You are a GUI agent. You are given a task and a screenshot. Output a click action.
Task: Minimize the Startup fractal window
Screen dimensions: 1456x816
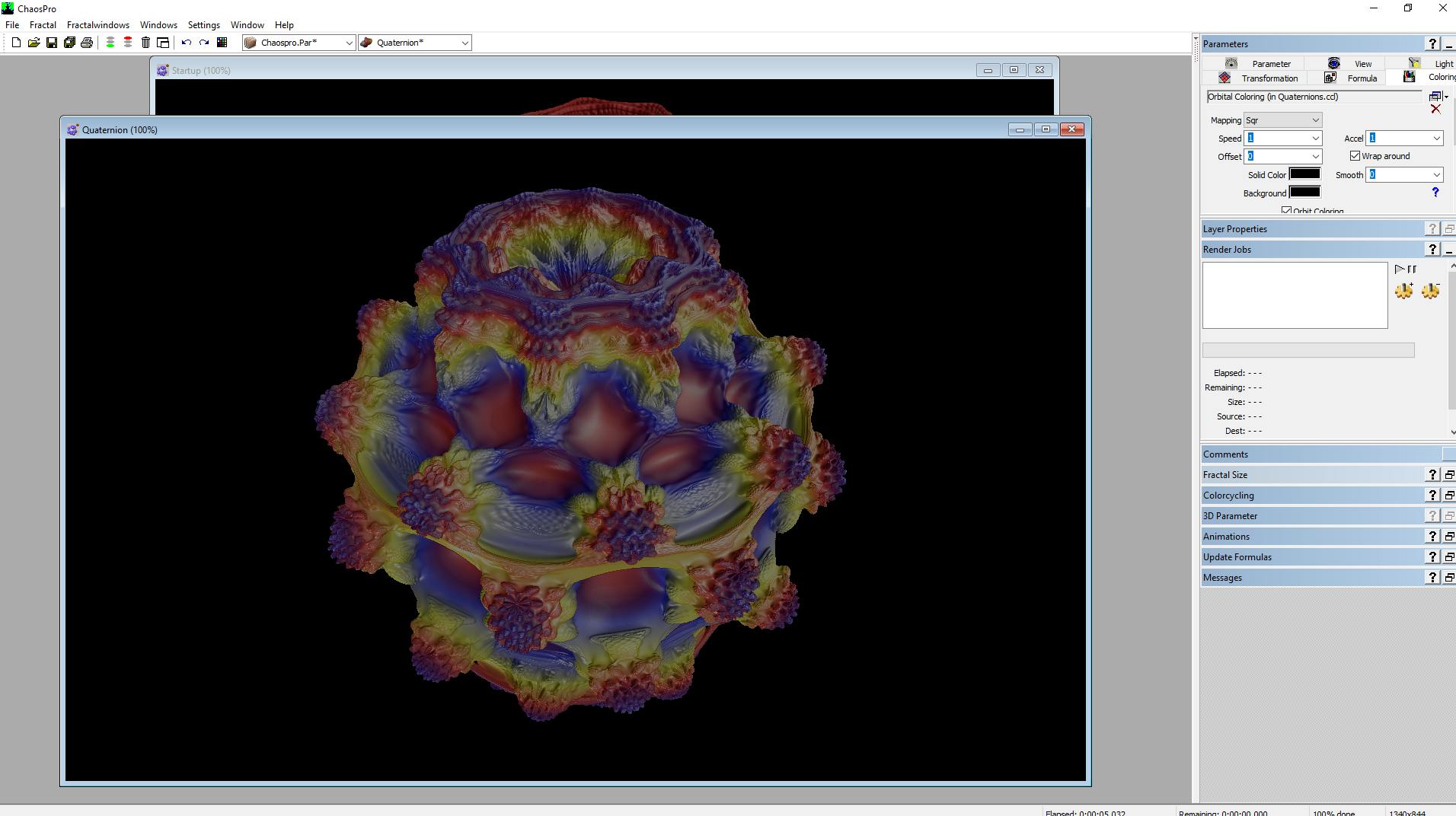988,70
